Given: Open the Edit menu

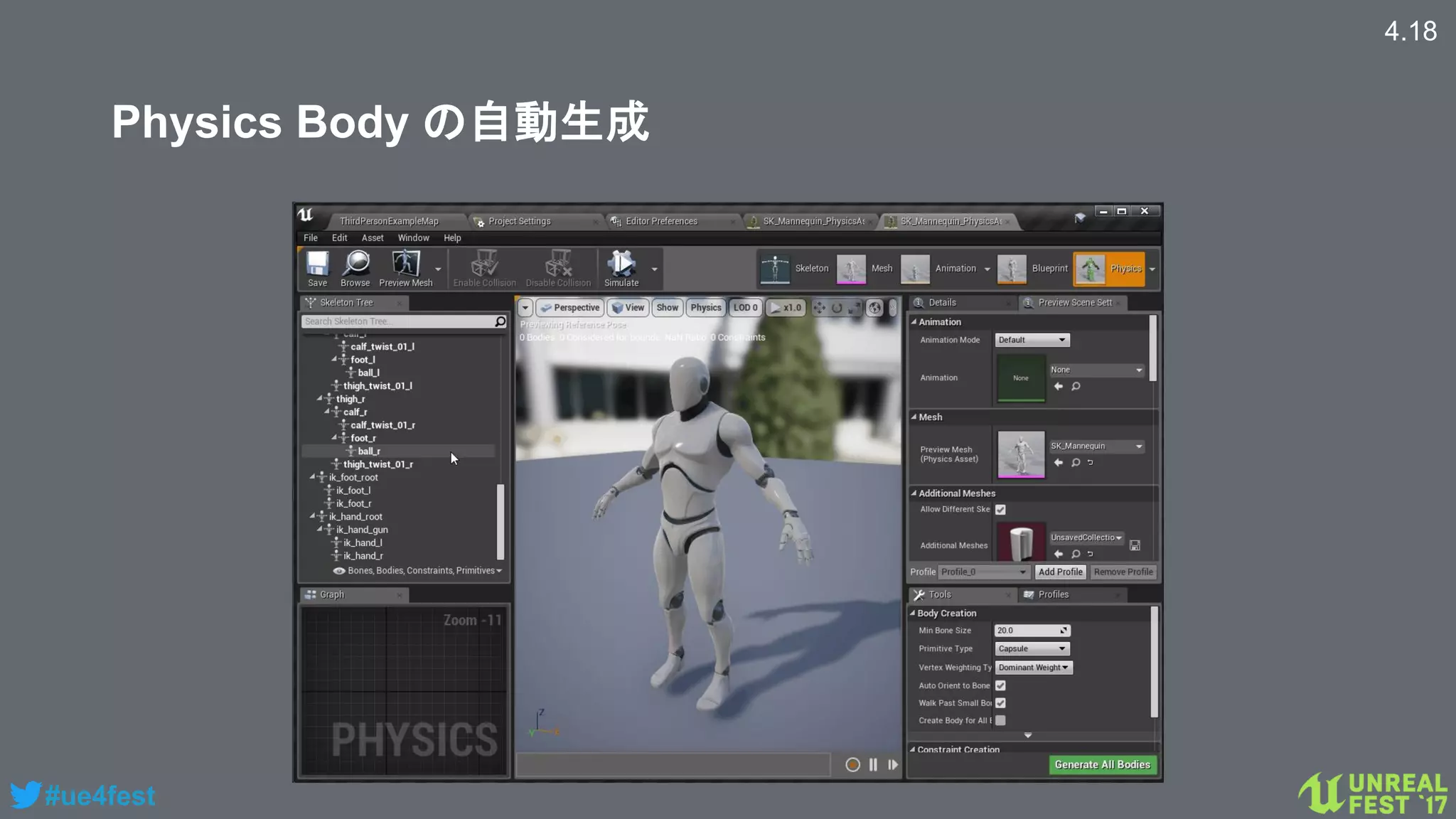Looking at the screenshot, I should coord(339,237).
